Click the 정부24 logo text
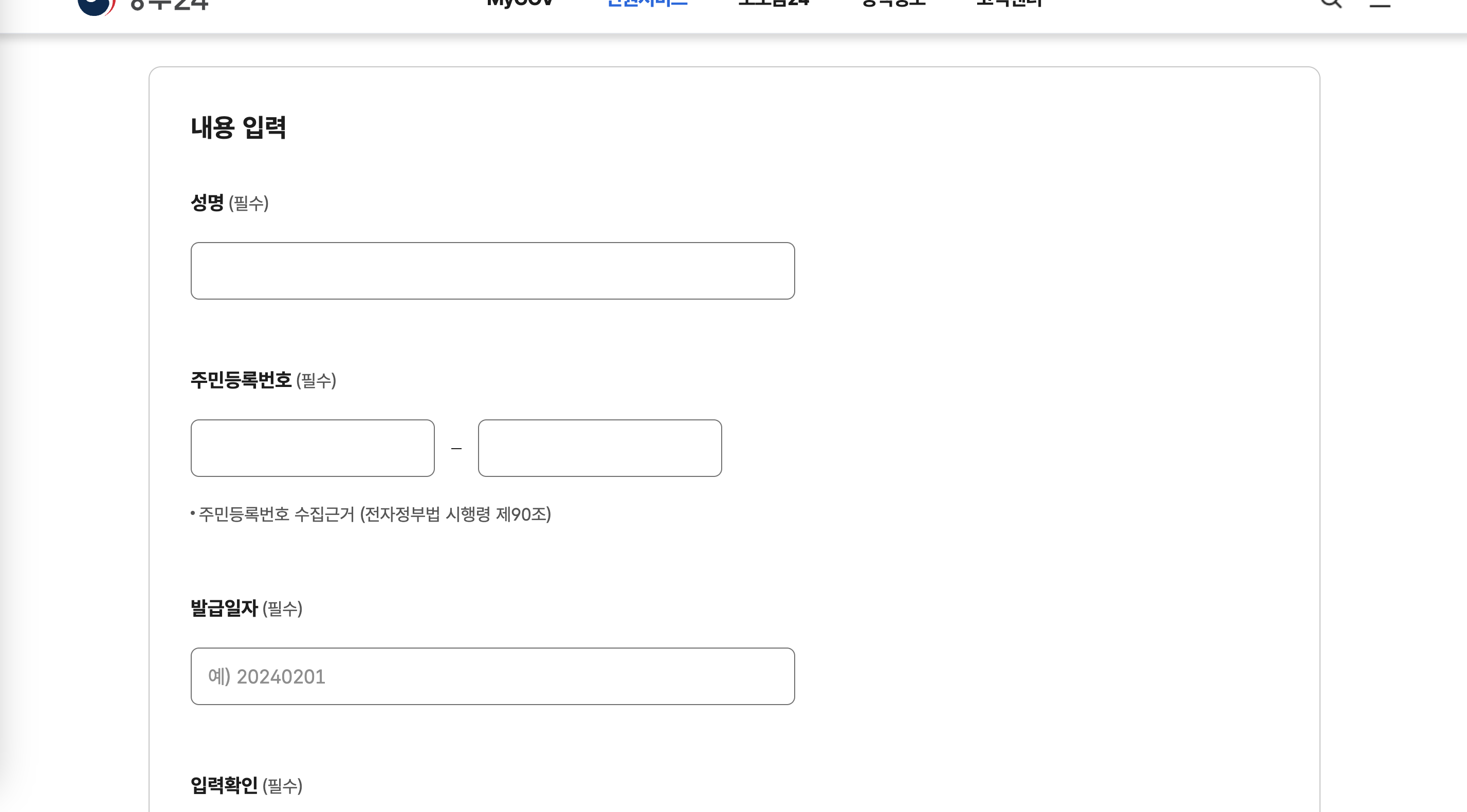This screenshot has width=1467, height=812. 169,6
